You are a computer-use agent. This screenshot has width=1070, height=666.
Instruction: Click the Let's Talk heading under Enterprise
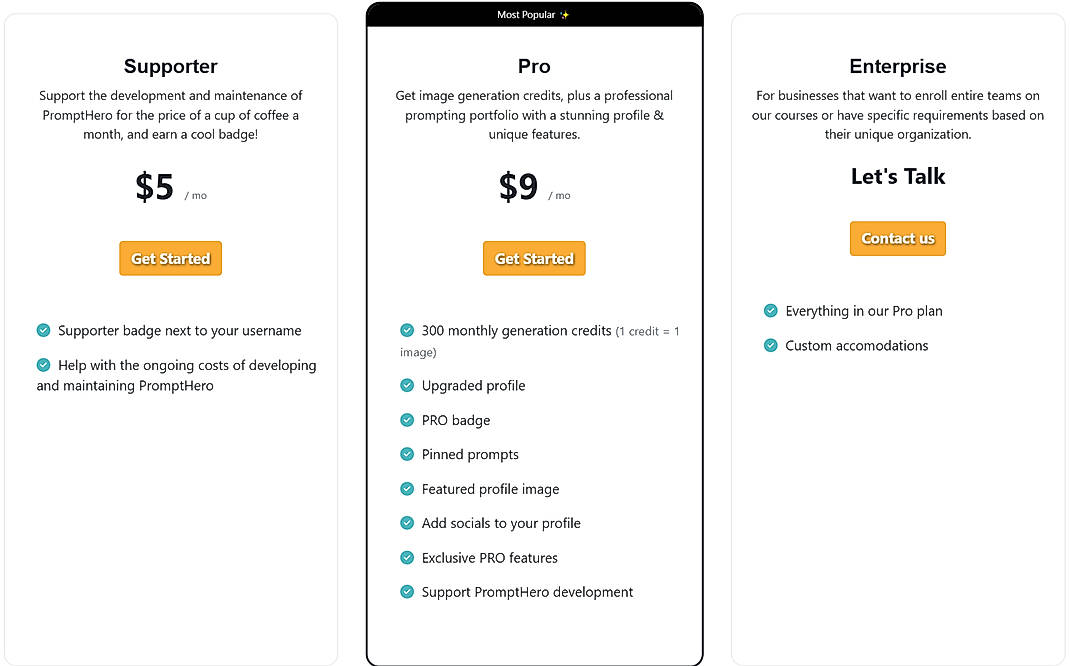point(897,176)
